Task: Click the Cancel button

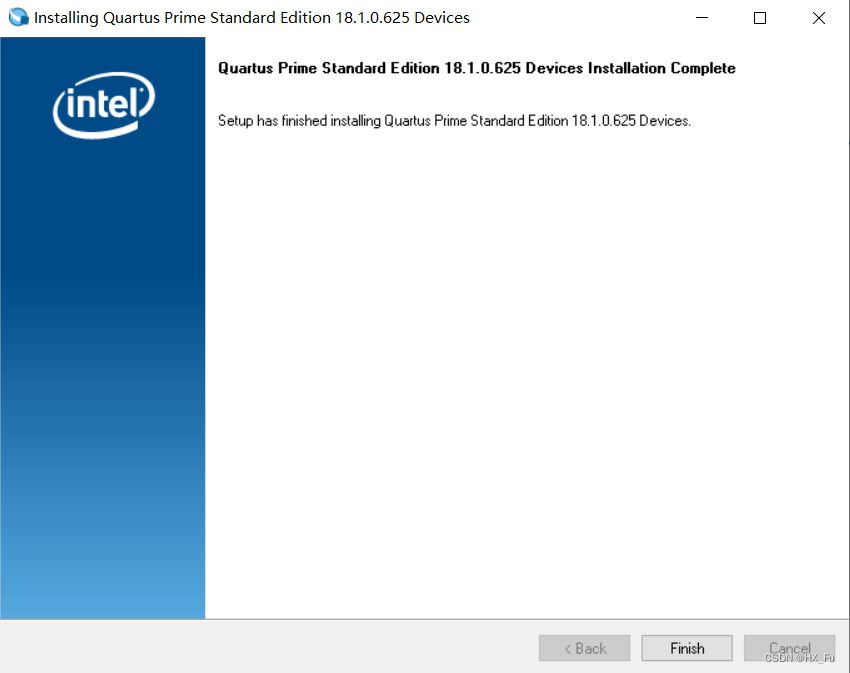Action: point(789,648)
